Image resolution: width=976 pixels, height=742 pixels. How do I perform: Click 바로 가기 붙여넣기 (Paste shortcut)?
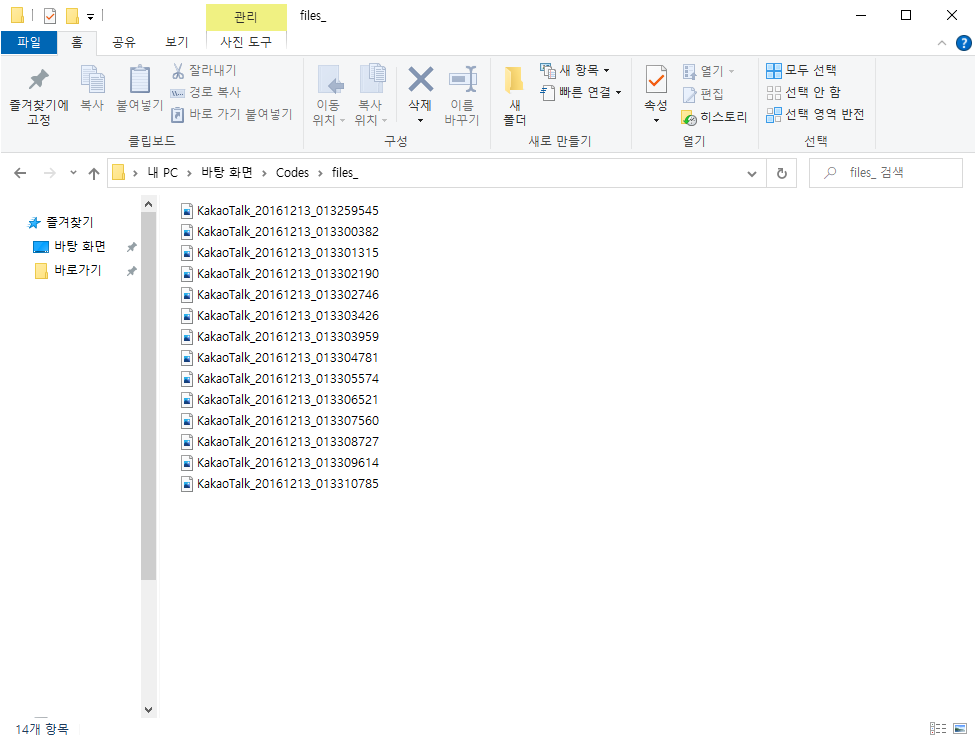[x=231, y=114]
